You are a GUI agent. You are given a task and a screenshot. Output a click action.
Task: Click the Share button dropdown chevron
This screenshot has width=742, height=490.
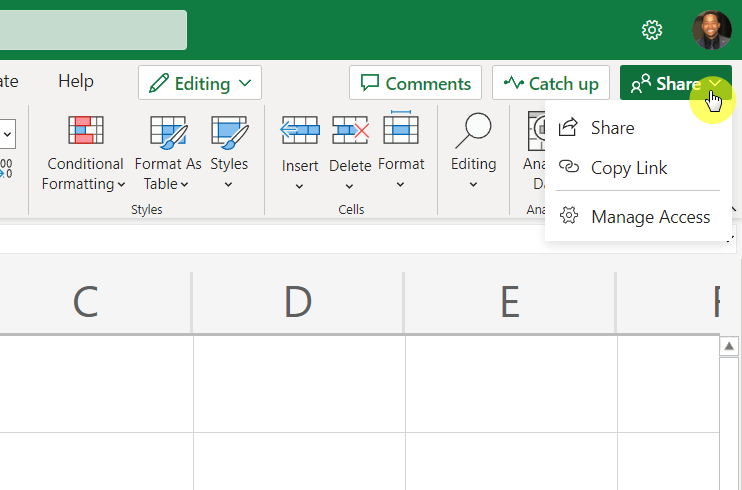click(x=716, y=83)
